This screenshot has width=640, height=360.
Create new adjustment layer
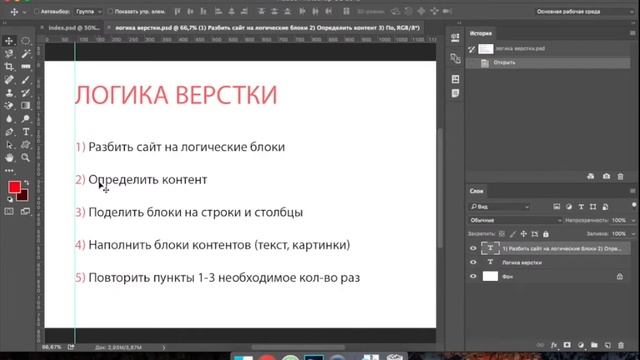tap(581, 345)
